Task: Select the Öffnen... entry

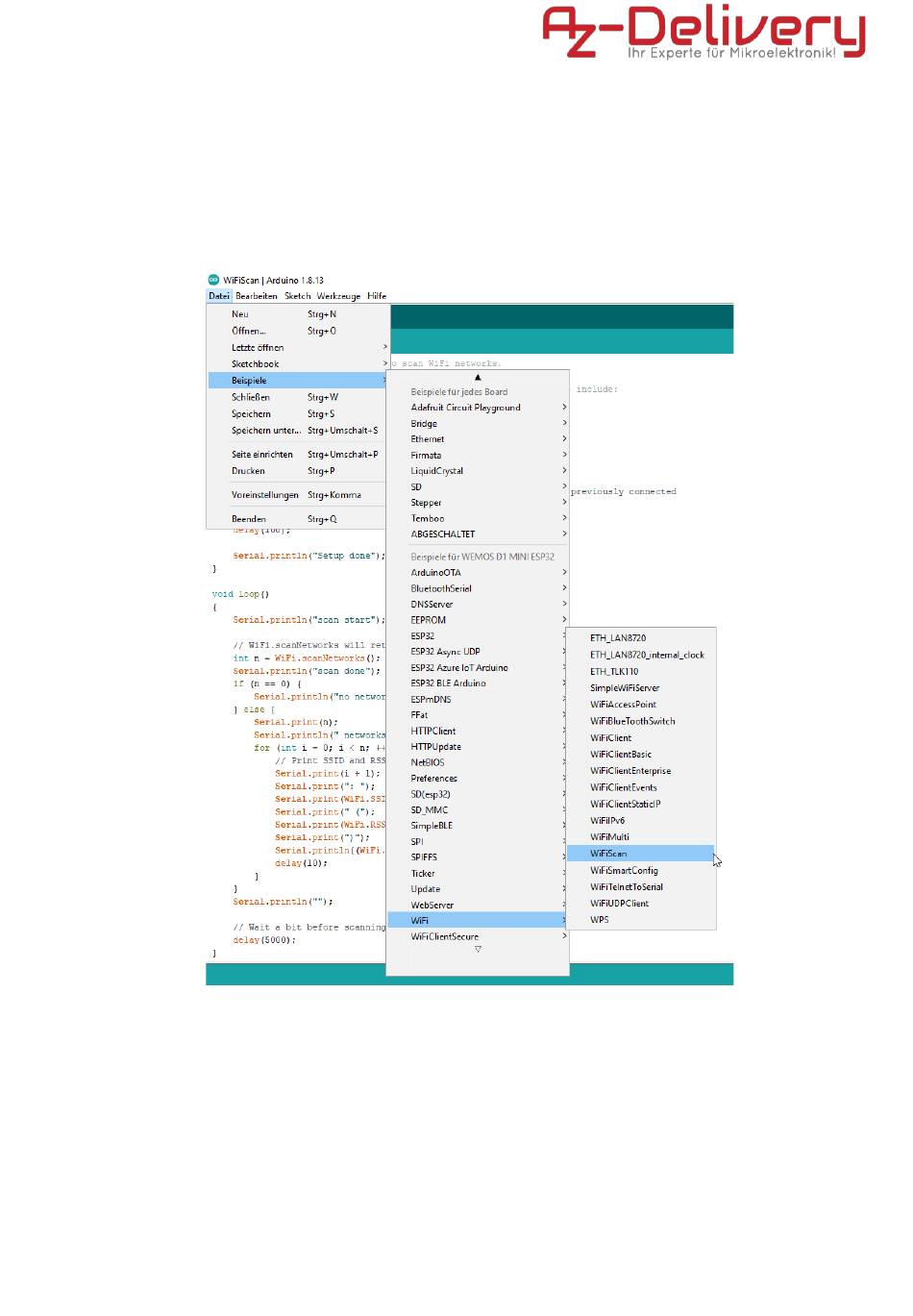Action: coord(298,331)
